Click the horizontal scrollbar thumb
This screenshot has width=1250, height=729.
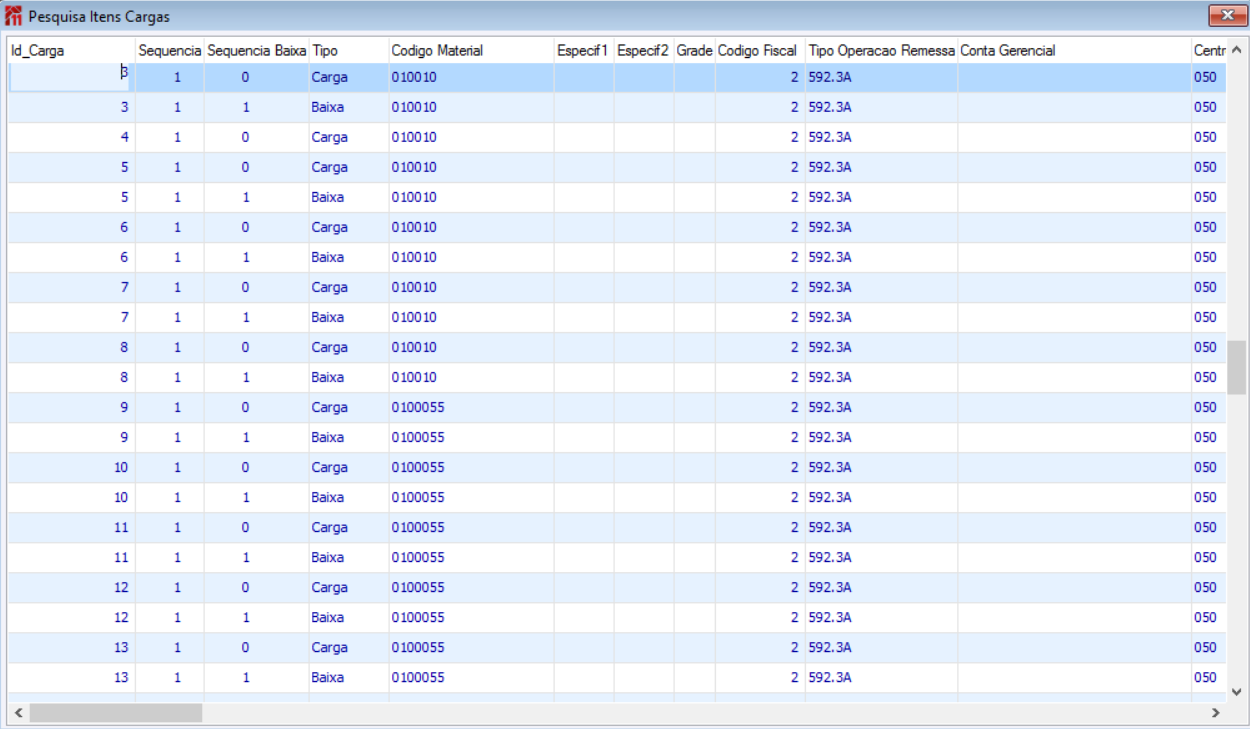click(x=116, y=713)
